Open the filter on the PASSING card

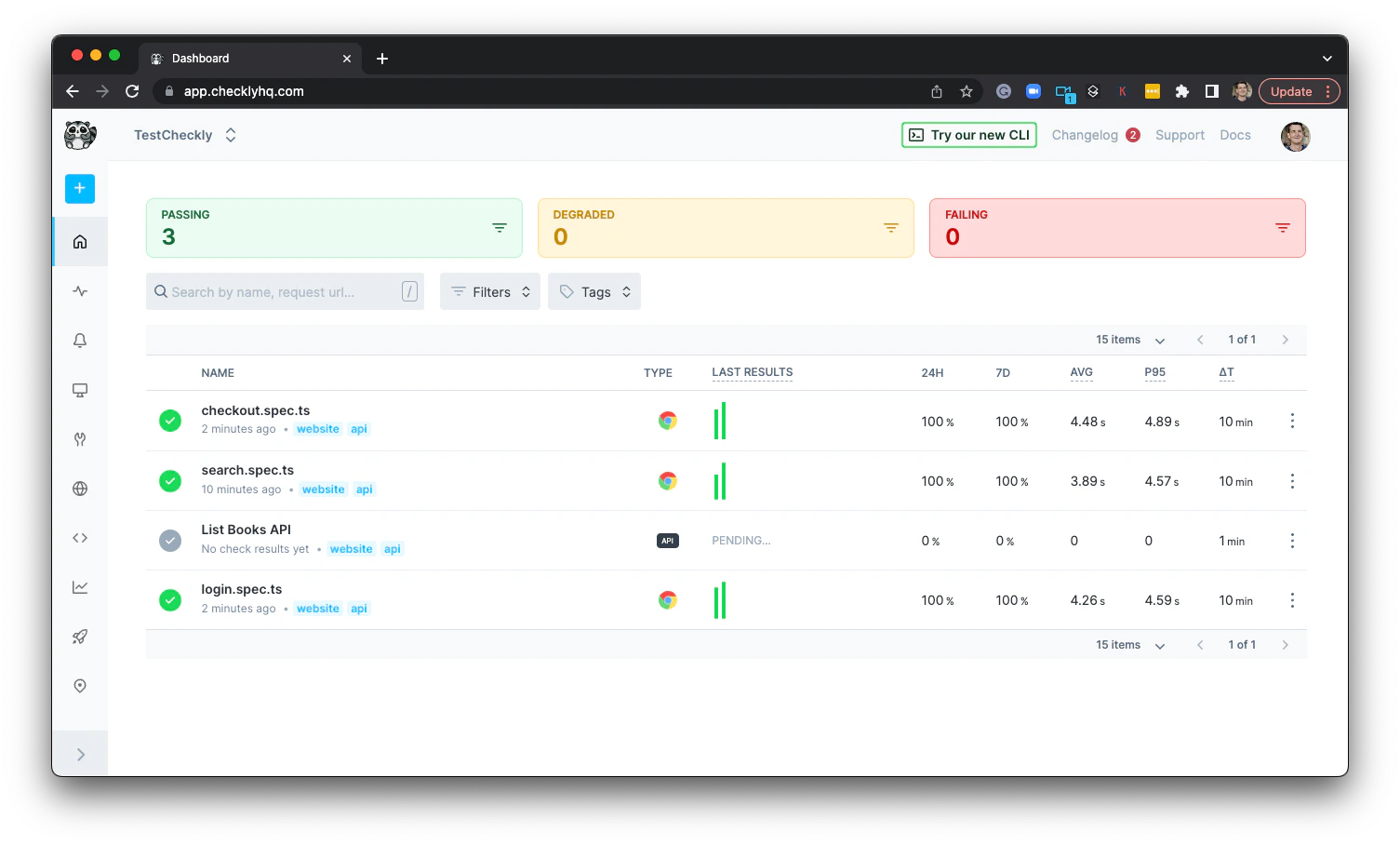click(x=500, y=227)
